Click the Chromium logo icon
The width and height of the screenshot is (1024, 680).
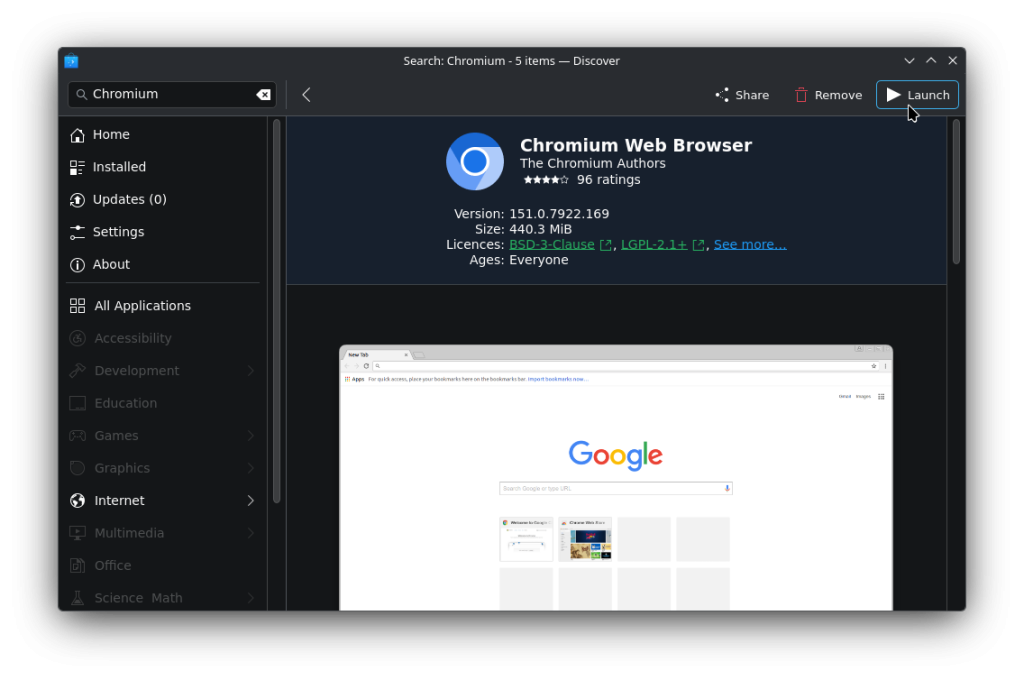pyautogui.click(x=475, y=161)
